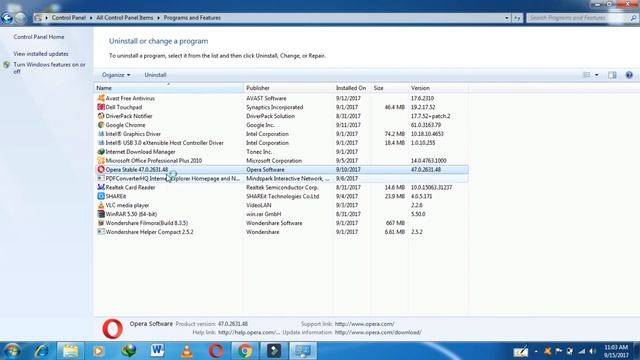Click the Internet Download Manager list icon
This screenshot has height=360, width=640.
101,151
